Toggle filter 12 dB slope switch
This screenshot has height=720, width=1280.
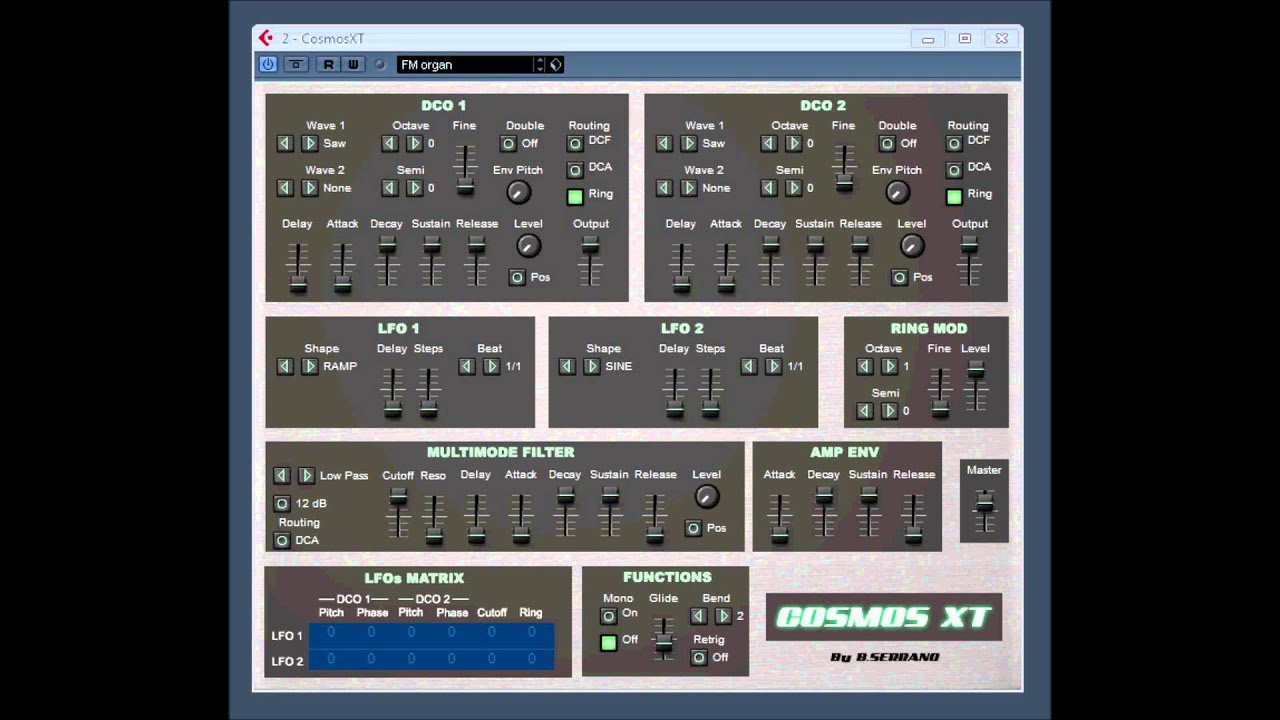coord(282,504)
